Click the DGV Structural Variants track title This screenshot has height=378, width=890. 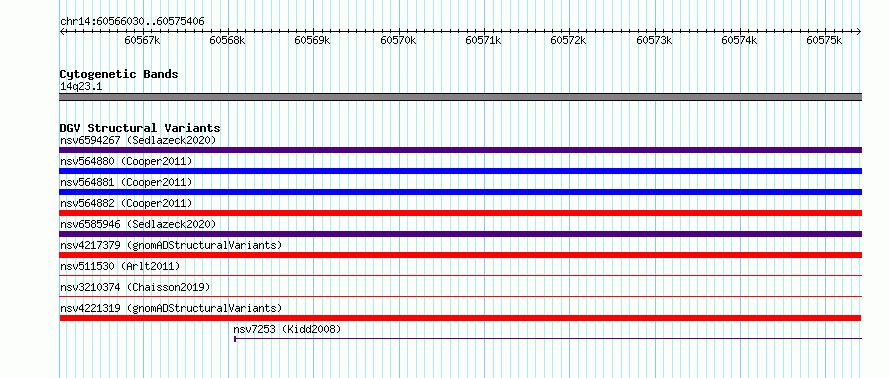(x=140, y=128)
